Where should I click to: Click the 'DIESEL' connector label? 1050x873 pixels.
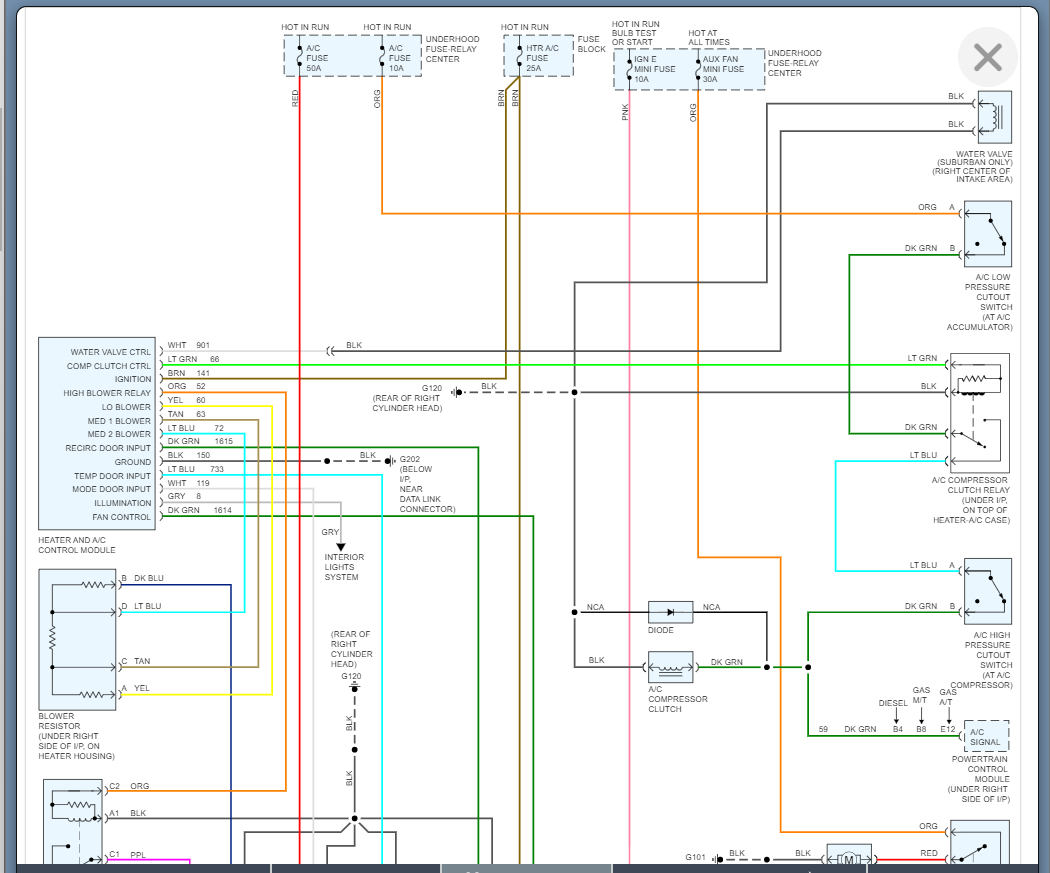click(893, 704)
